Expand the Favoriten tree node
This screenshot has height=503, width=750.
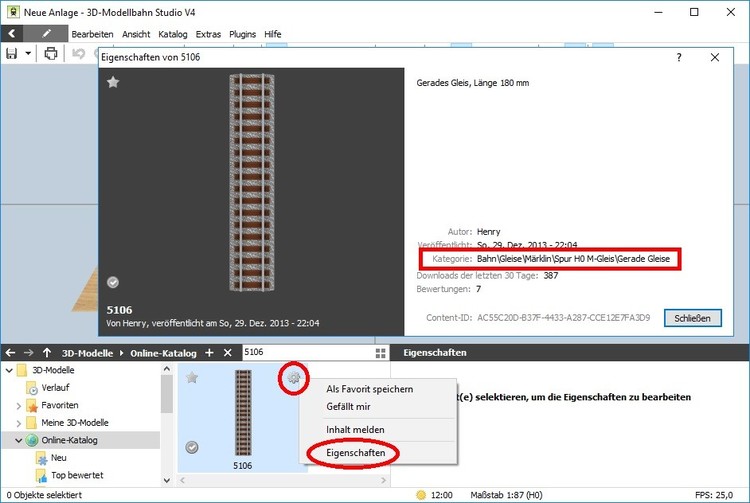tap(19, 406)
